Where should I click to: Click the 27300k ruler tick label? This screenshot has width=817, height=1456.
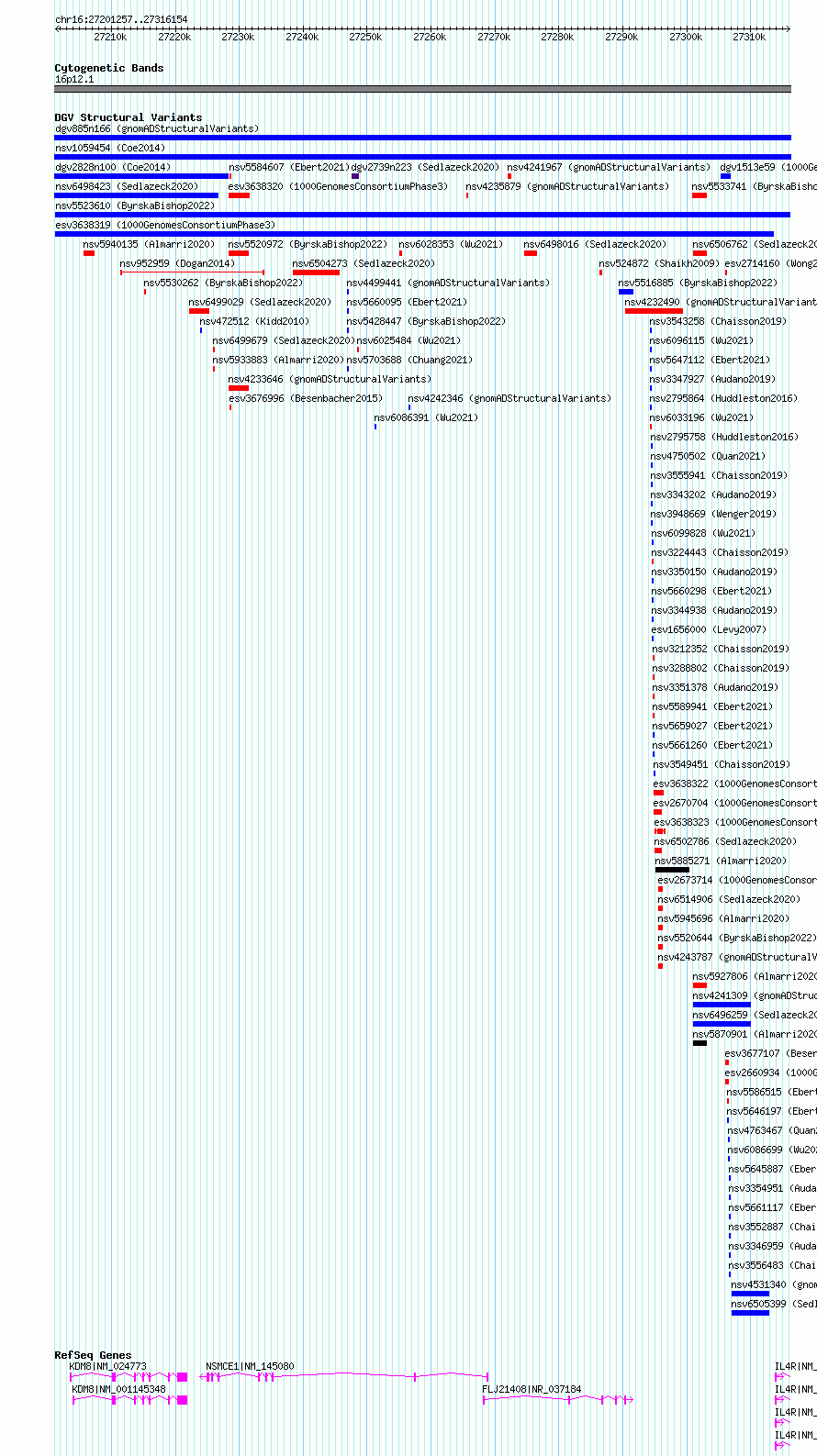click(685, 37)
